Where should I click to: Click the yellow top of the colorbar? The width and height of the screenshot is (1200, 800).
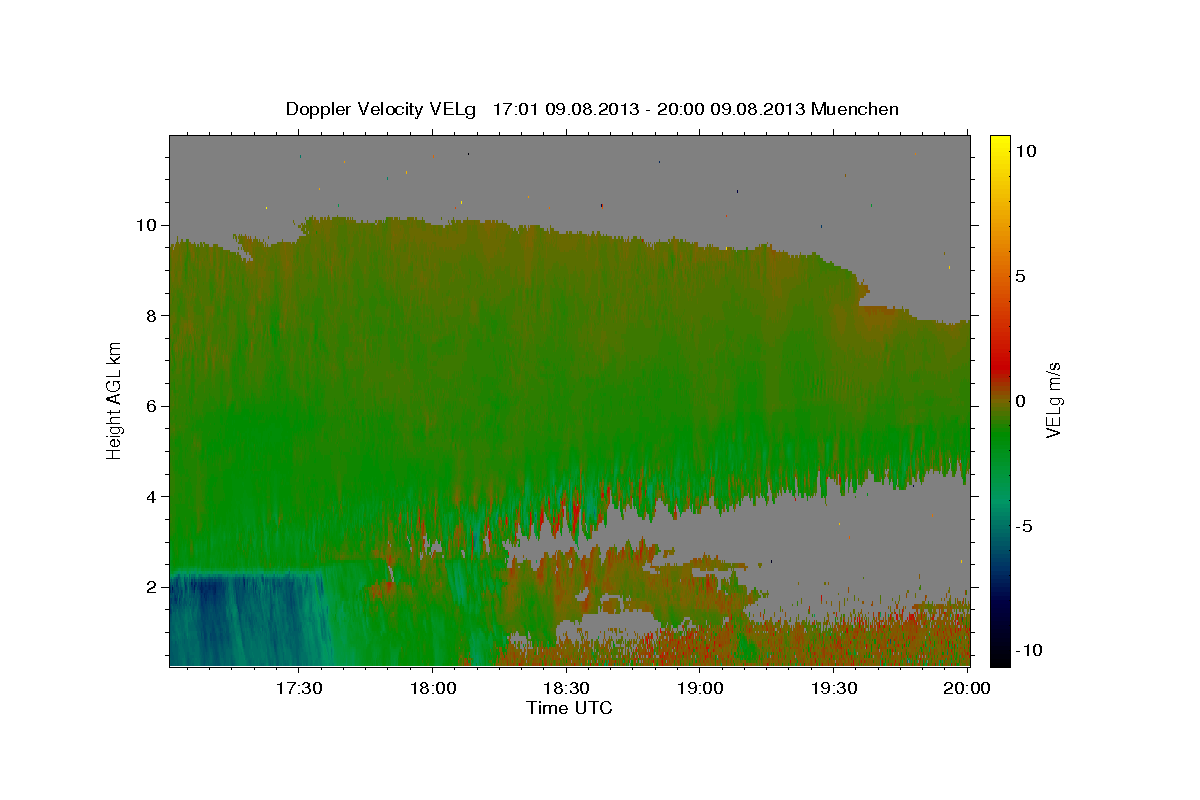tap(999, 145)
